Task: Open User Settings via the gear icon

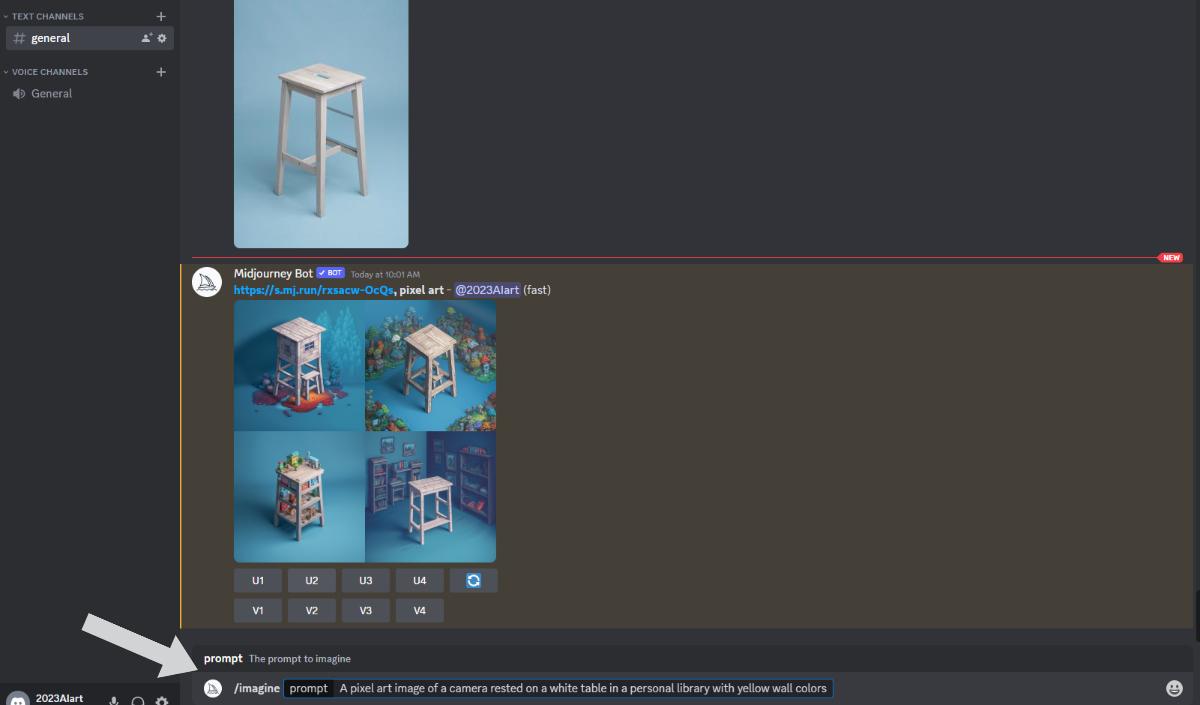Action: coord(161,700)
